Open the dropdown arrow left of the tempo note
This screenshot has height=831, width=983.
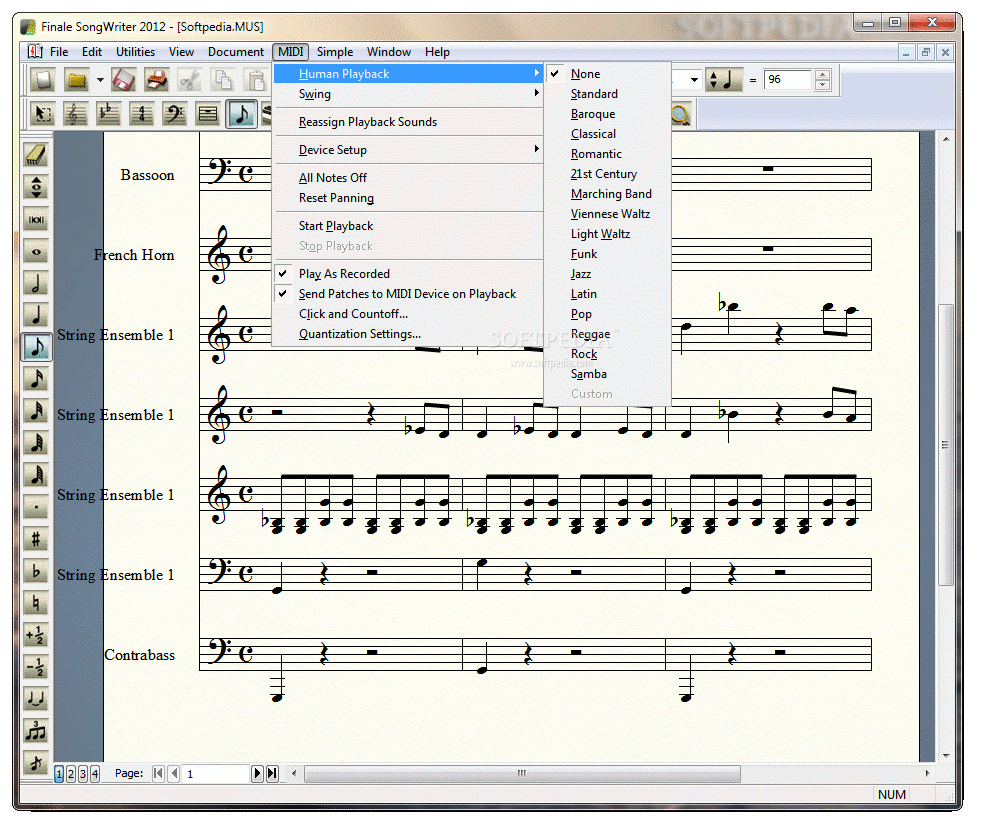tap(694, 80)
